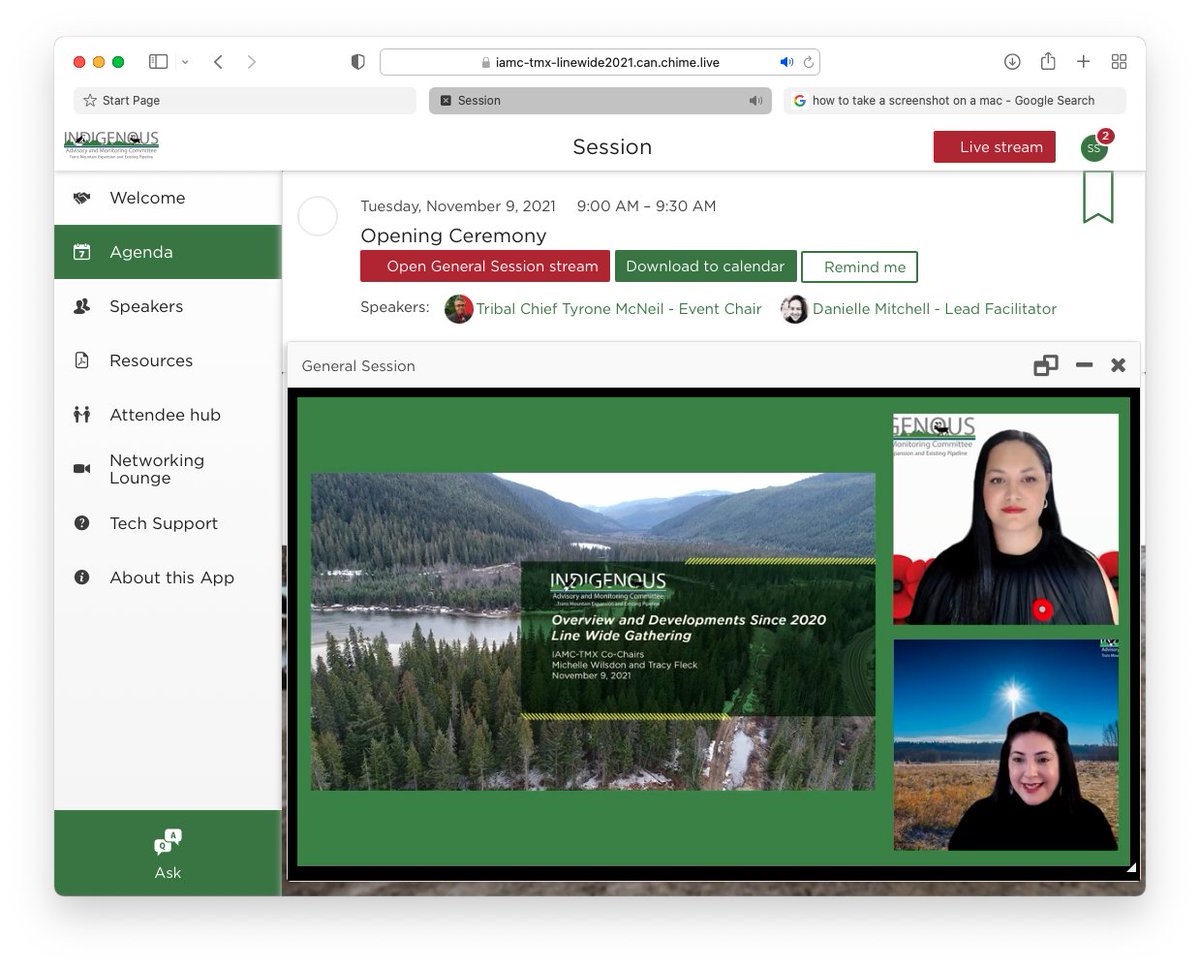This screenshot has height=968, width=1200.
Task: Switch to the Google Search tab
Action: 955,100
